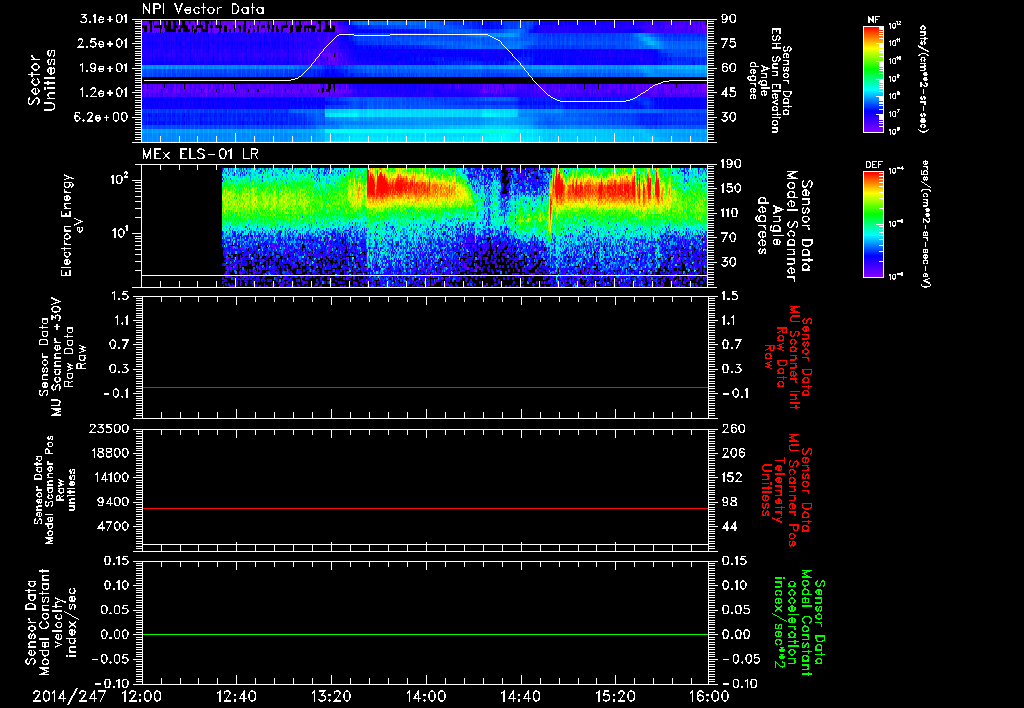The height and width of the screenshot is (708, 1024).
Task: Click the 206 telemetry tick label
Action: coord(732,453)
